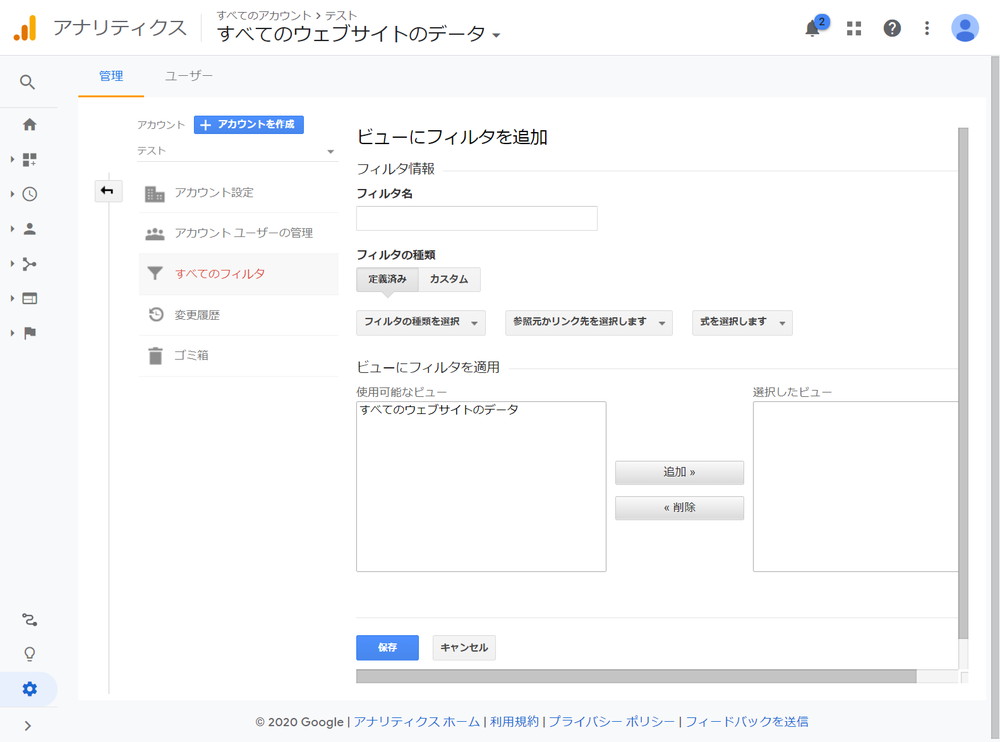Open the notifications bell
The width and height of the screenshot is (1000, 742).
[812, 29]
